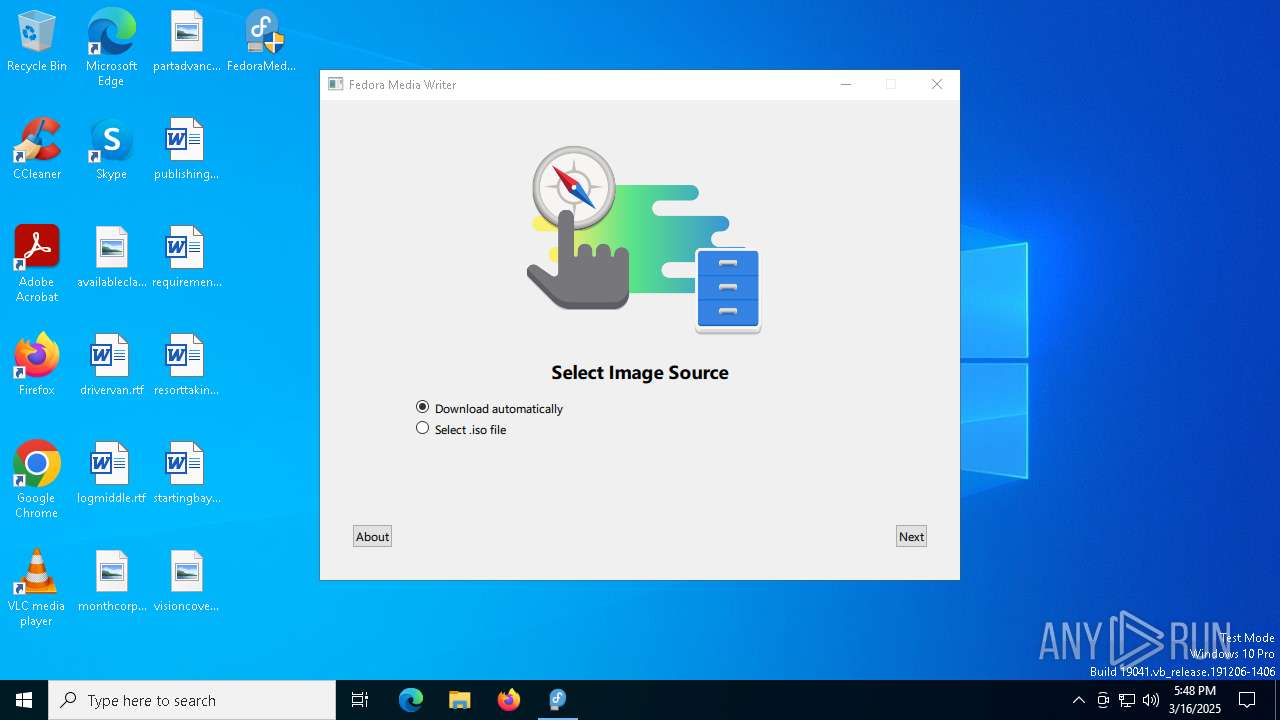Screen dimensions: 1280x720
Task: Click the taskbar search box
Action: coord(192,700)
